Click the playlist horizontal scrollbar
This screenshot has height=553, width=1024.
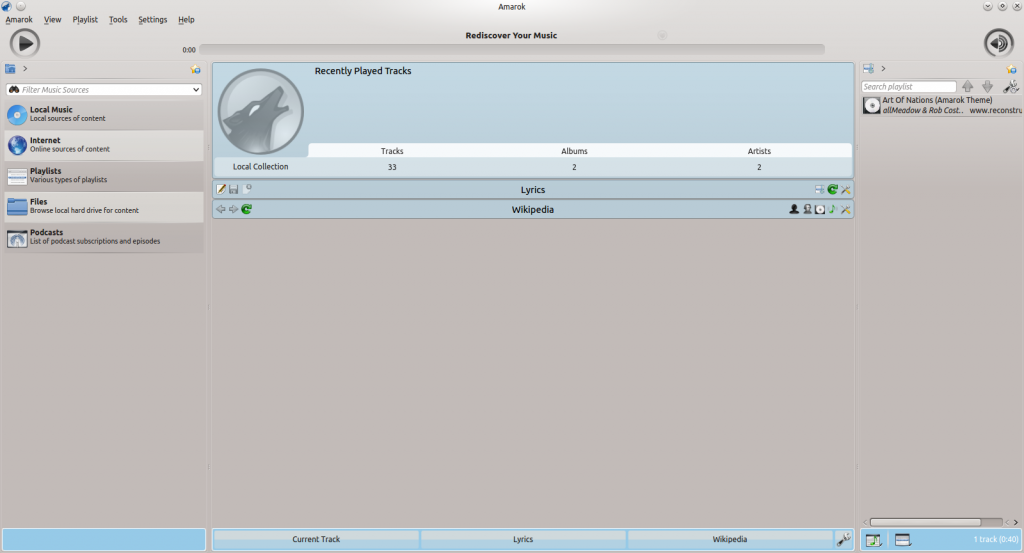pyautogui.click(x=925, y=522)
